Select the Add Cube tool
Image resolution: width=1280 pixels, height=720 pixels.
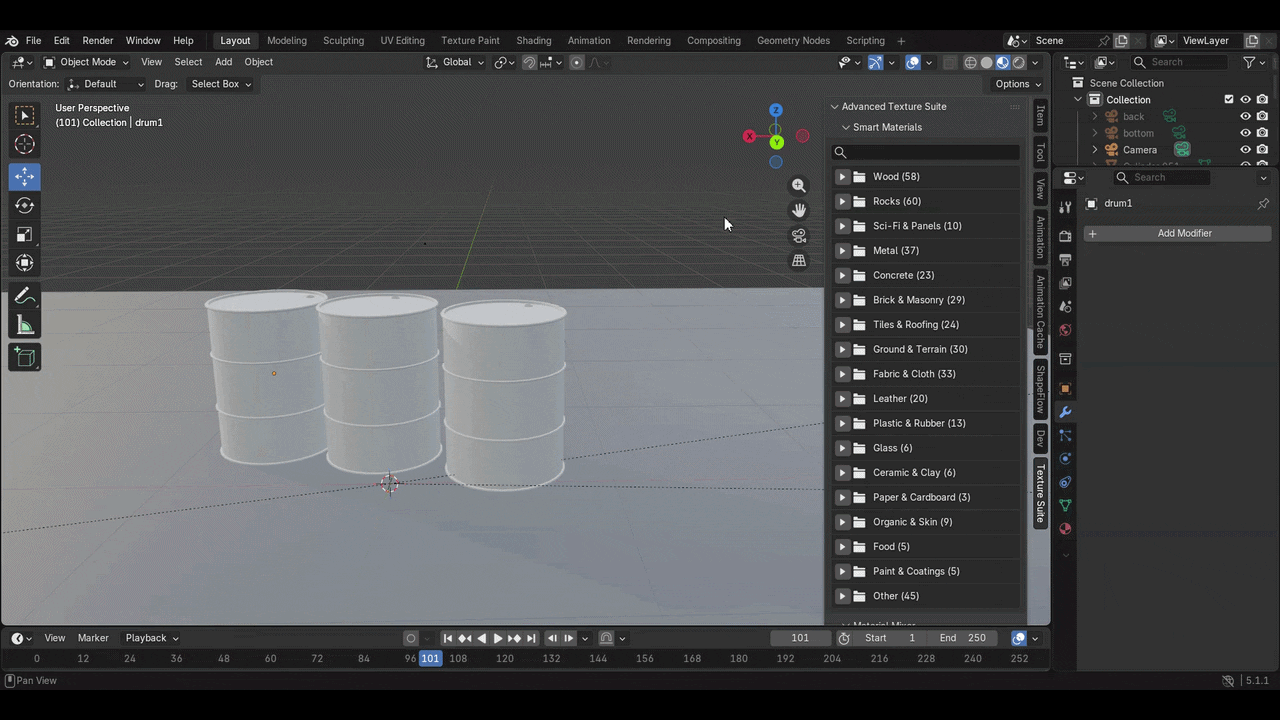click(x=25, y=358)
